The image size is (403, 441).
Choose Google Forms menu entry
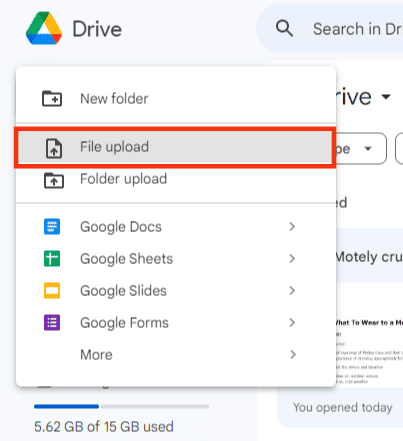pyautogui.click(x=176, y=322)
